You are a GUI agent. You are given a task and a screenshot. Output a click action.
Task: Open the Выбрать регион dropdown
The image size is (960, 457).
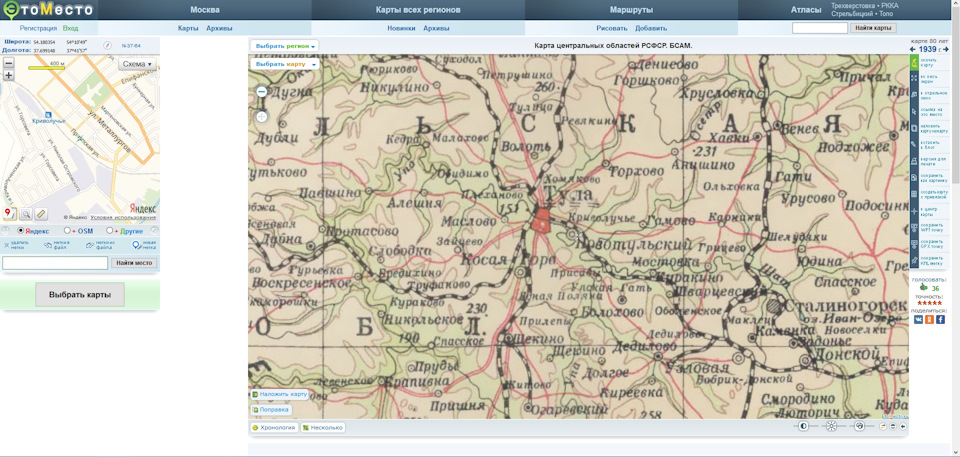click(285, 46)
